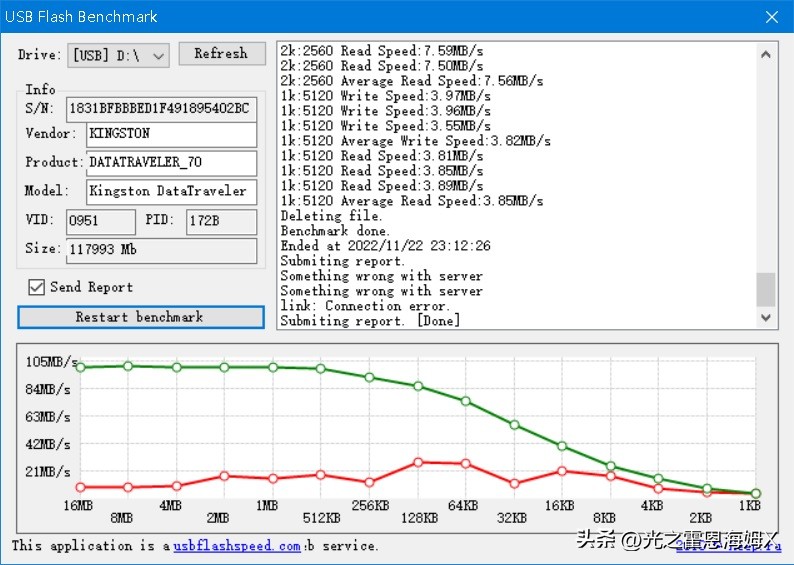Screen dimensions: 794x565
Task: Click the Benchmark done log line
Action: click(330, 231)
